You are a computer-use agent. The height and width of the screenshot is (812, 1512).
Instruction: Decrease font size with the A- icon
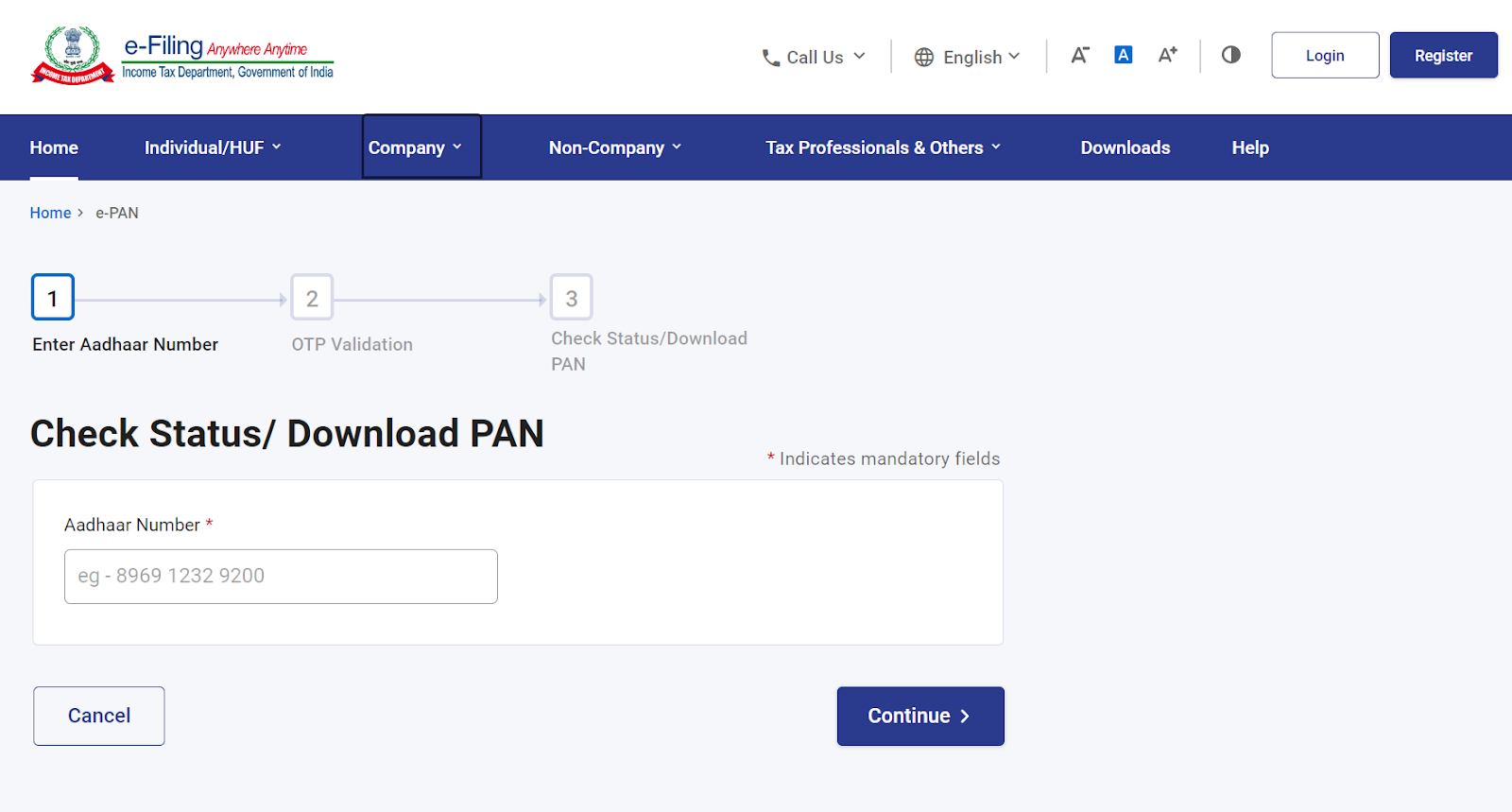(1080, 55)
